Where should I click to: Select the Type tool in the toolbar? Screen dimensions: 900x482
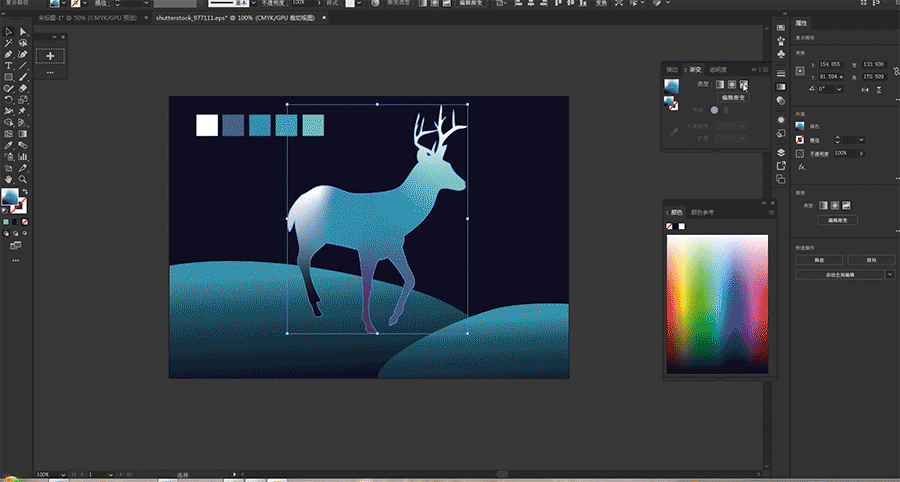[9, 66]
